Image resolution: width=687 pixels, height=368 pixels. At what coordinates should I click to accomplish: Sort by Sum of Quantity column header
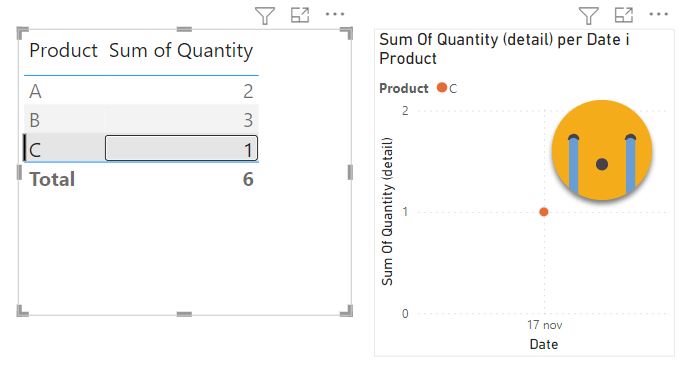[x=181, y=51]
